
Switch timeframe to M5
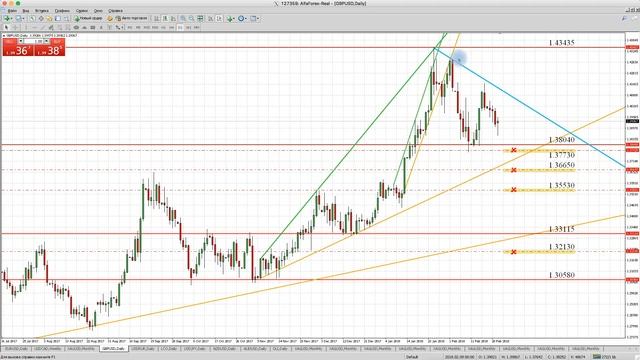[x=138, y=27]
